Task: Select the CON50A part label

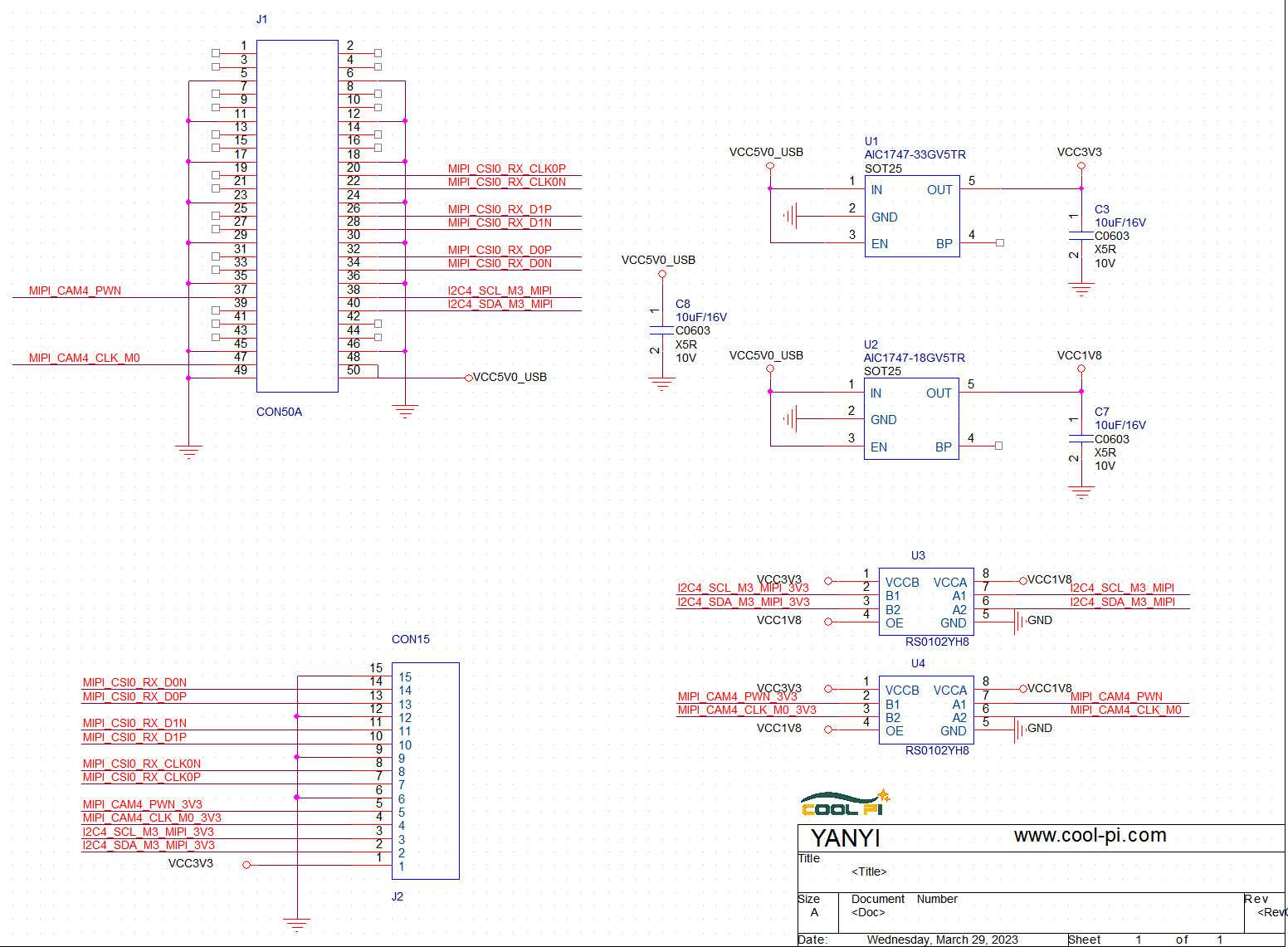Action: pyautogui.click(x=279, y=412)
